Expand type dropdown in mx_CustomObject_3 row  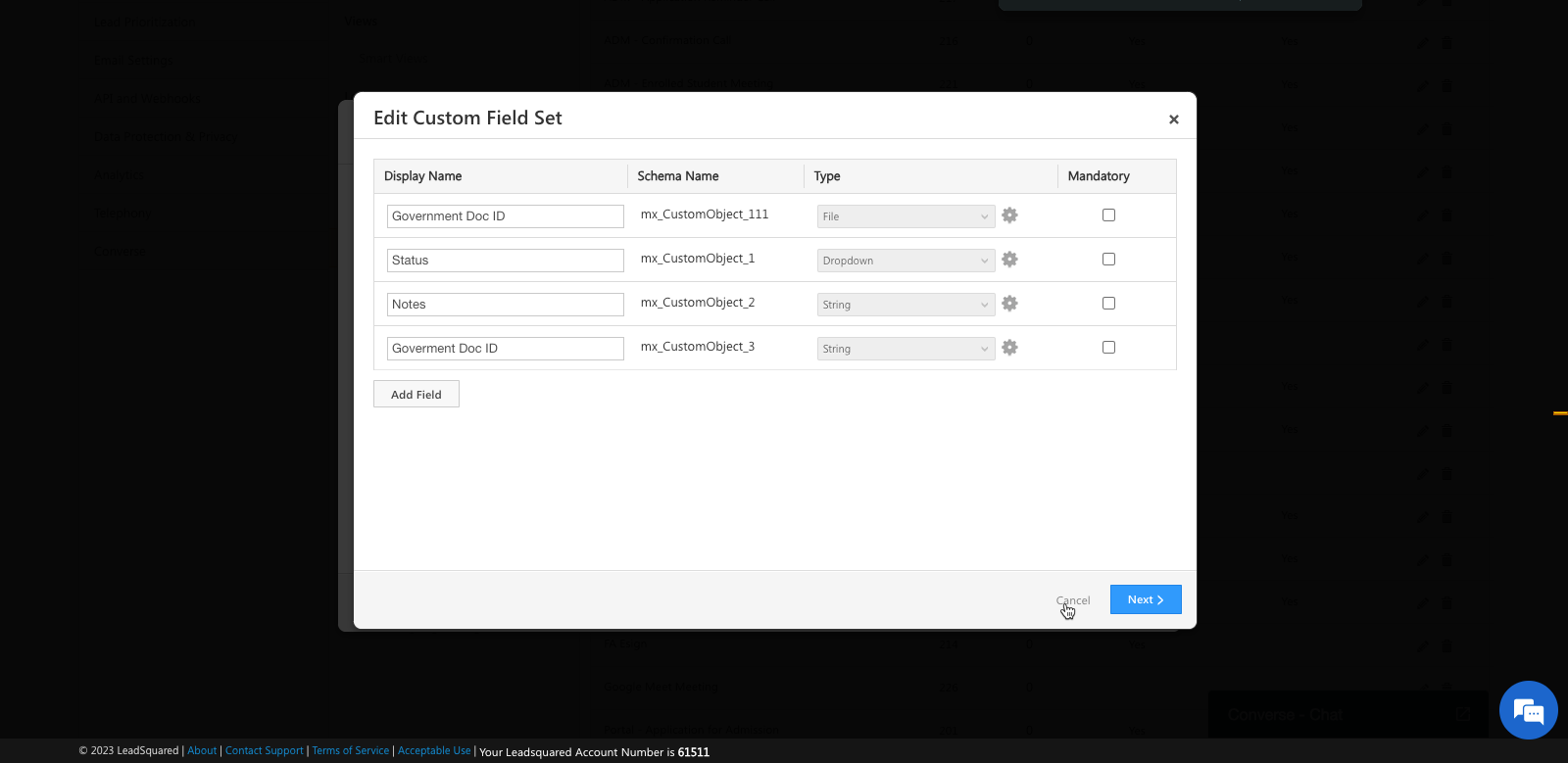pos(906,349)
